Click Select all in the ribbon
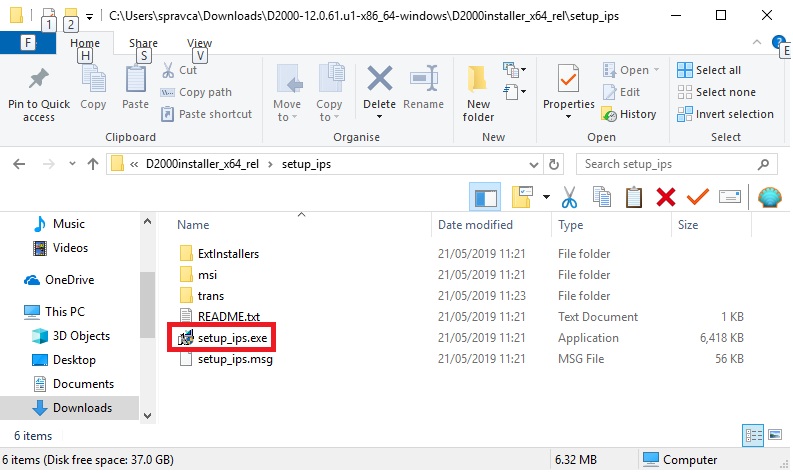The width and height of the screenshot is (793, 473). coord(717,70)
